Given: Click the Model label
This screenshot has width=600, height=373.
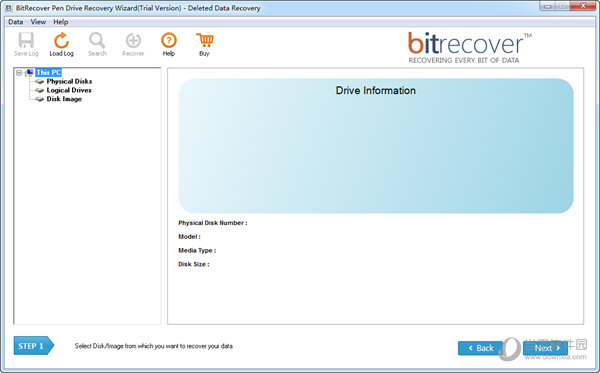Looking at the screenshot, I should click(189, 236).
